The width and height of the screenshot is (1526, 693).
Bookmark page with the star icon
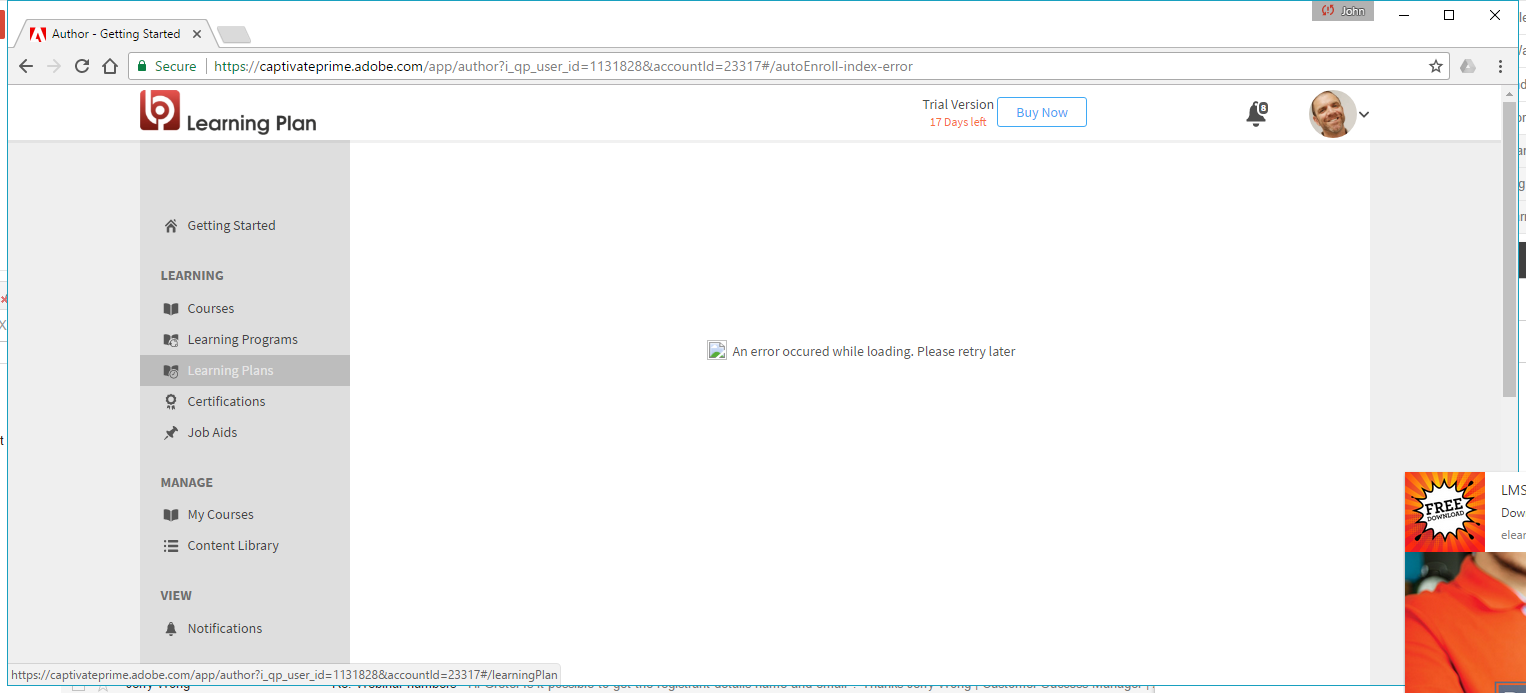(x=1436, y=66)
